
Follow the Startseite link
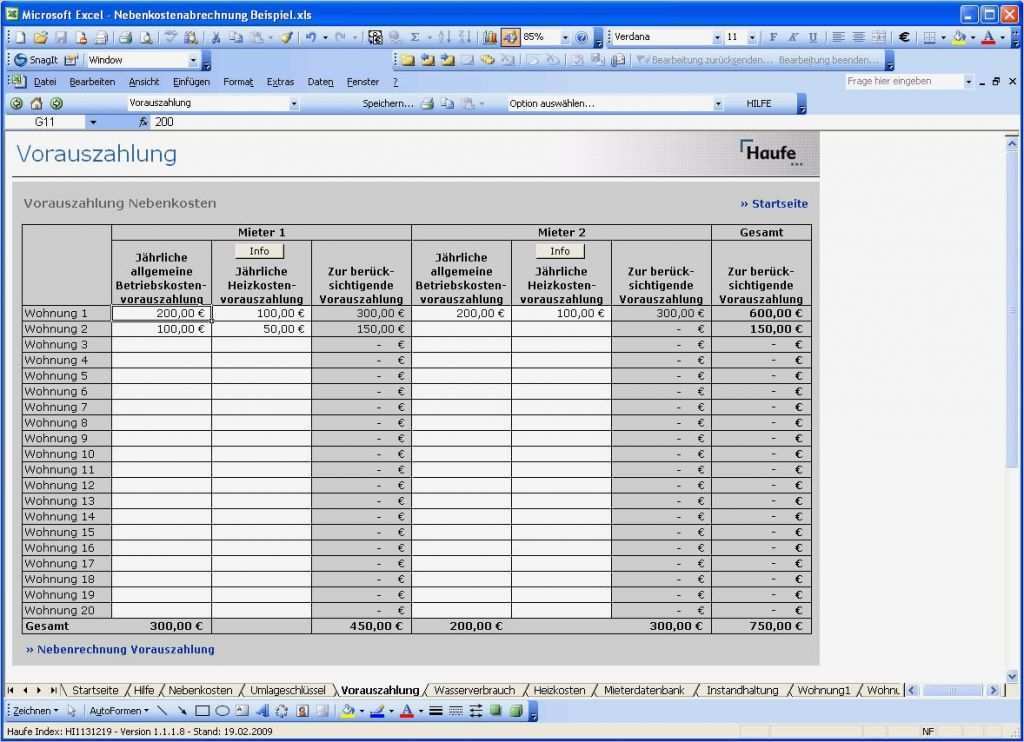775,203
